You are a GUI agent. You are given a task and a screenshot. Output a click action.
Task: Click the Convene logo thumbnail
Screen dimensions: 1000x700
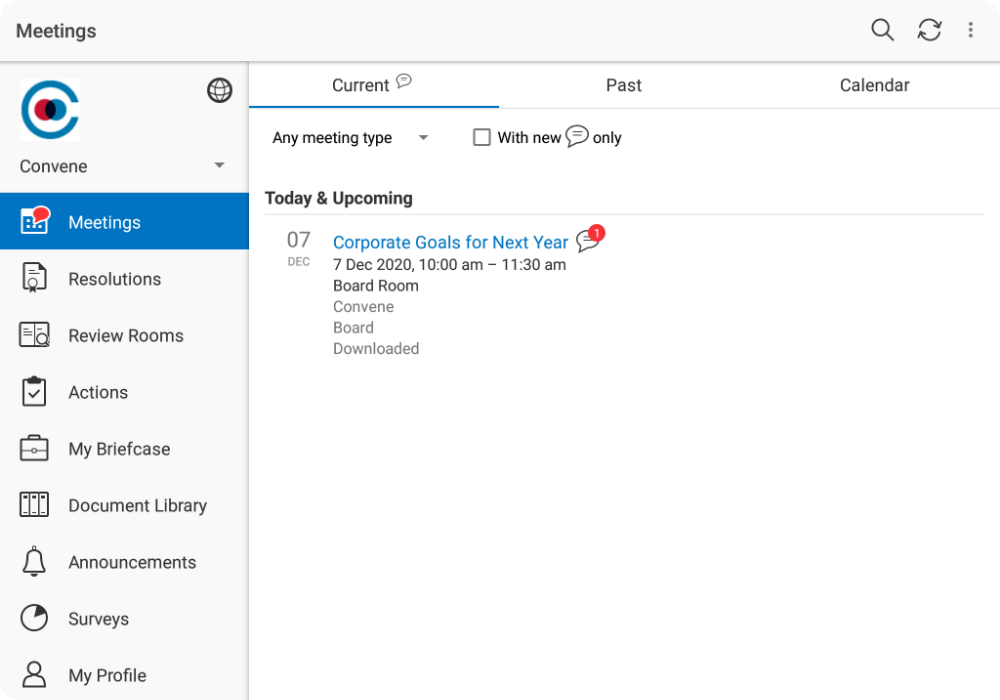(50, 110)
